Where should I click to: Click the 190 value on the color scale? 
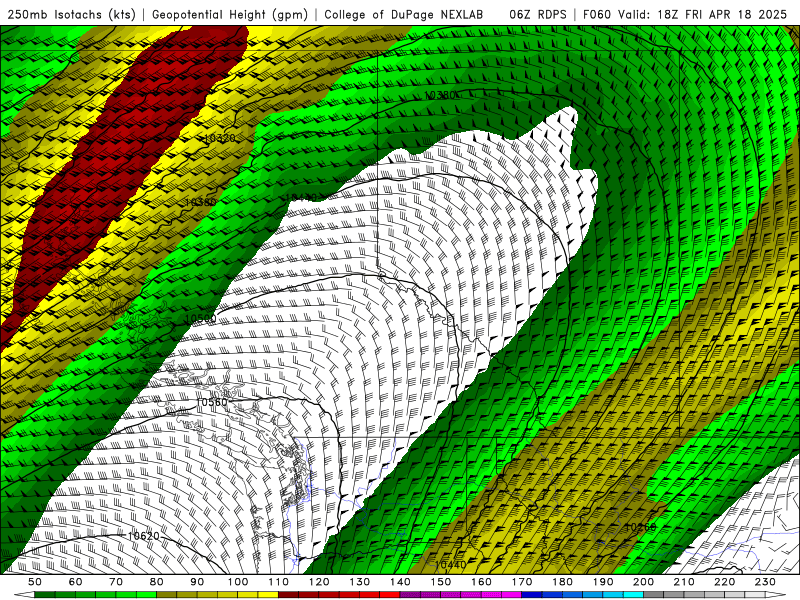[x=603, y=582]
